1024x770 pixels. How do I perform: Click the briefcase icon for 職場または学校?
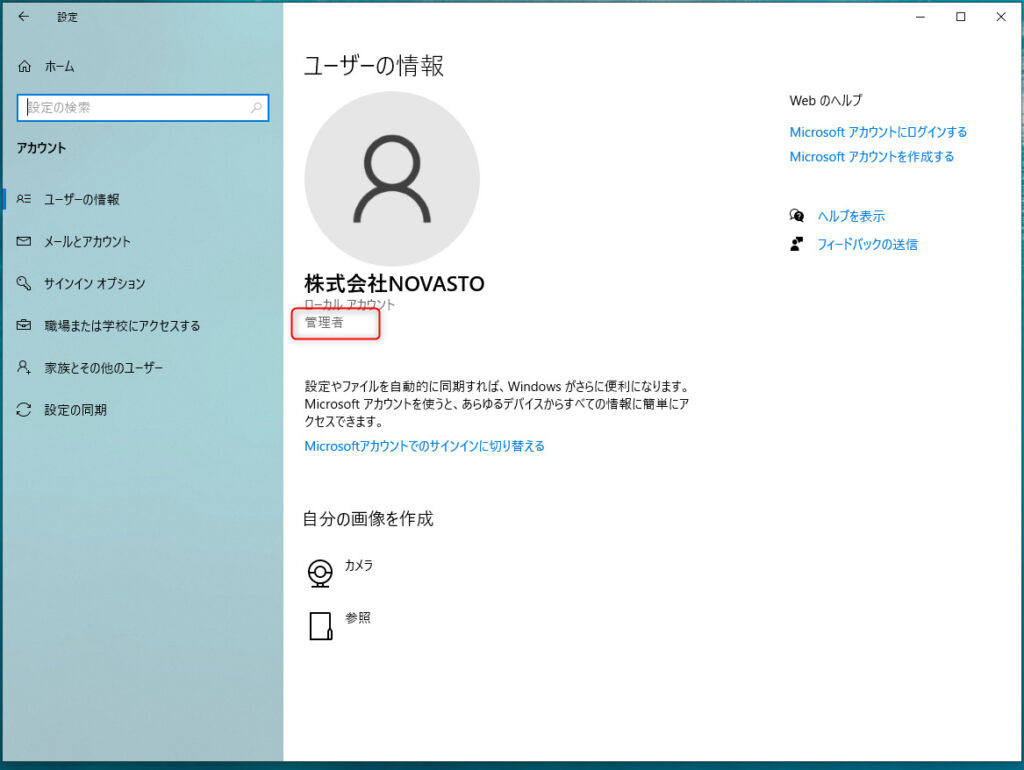click(x=24, y=325)
